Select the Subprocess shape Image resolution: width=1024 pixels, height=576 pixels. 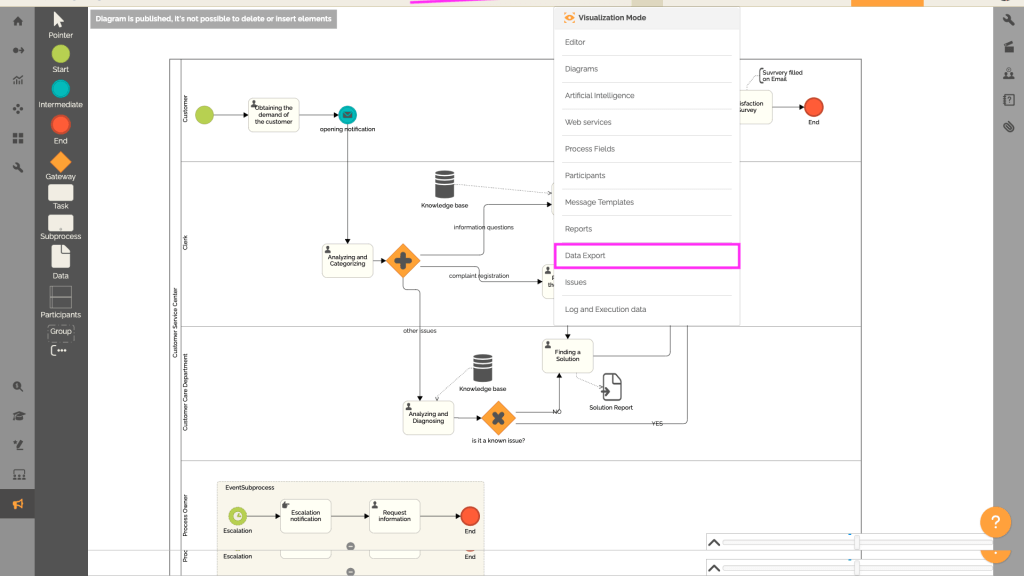[x=60, y=223]
